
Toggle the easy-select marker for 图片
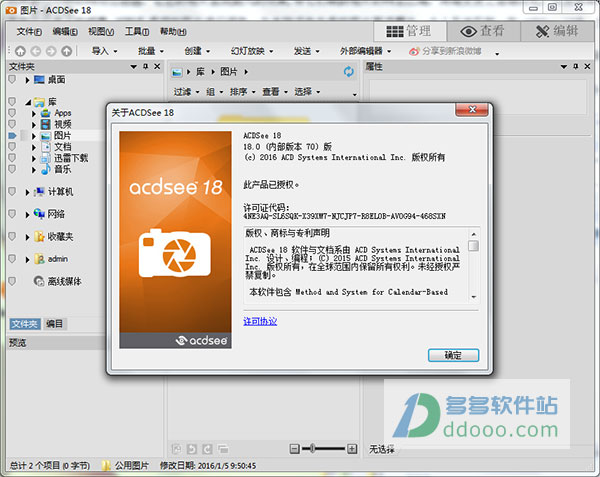coord(12,135)
